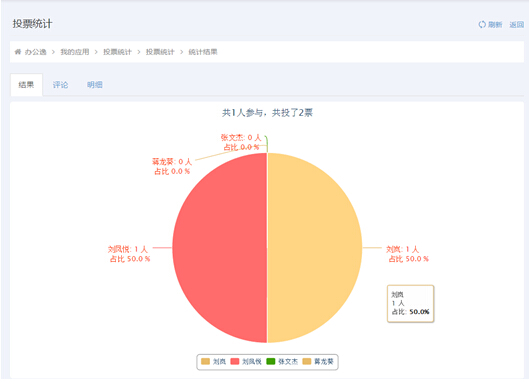
Task: Switch to the 明细 tab
Action: click(95, 85)
